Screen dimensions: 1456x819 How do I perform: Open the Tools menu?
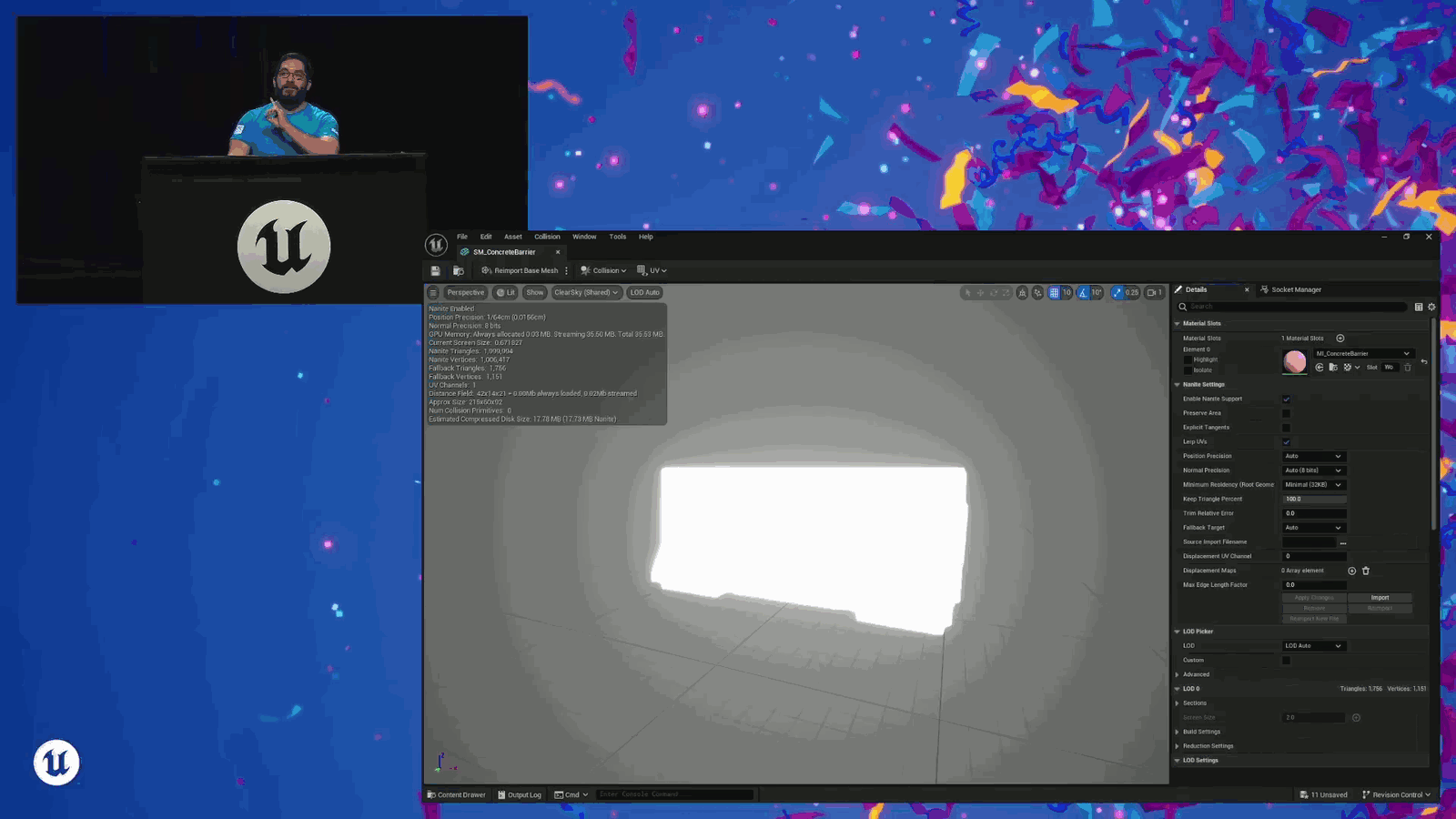click(x=618, y=237)
